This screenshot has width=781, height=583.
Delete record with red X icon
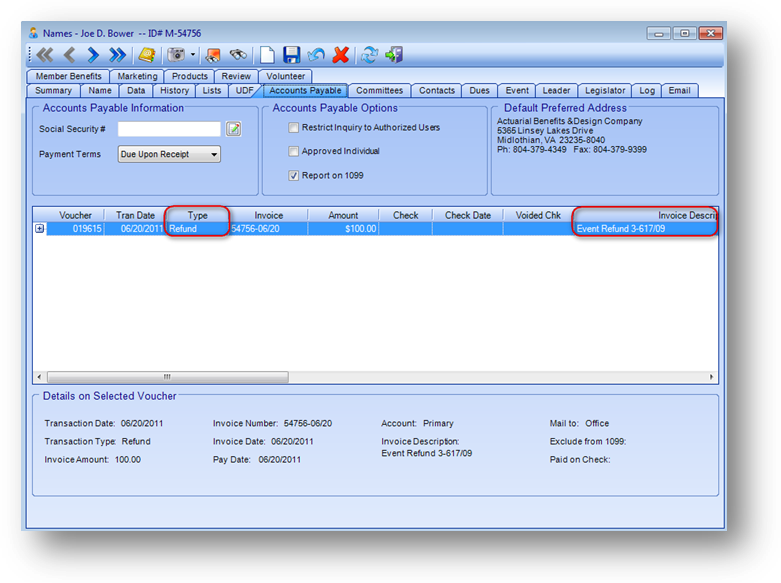click(341, 55)
